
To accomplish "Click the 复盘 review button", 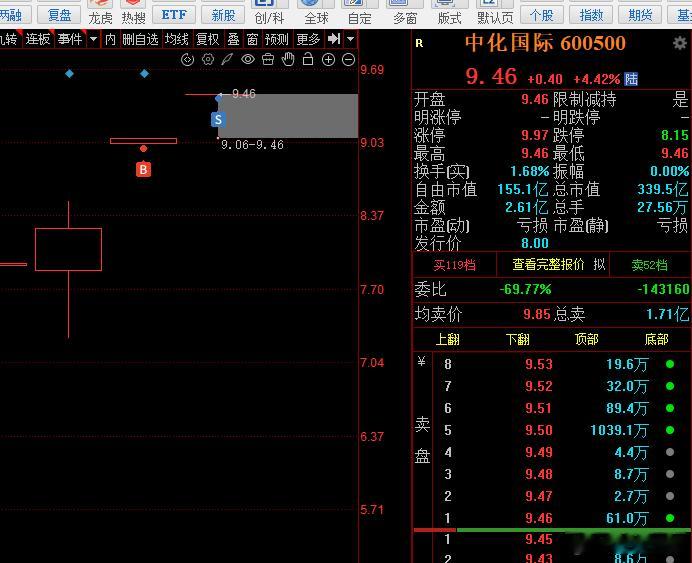I will 59,15.
